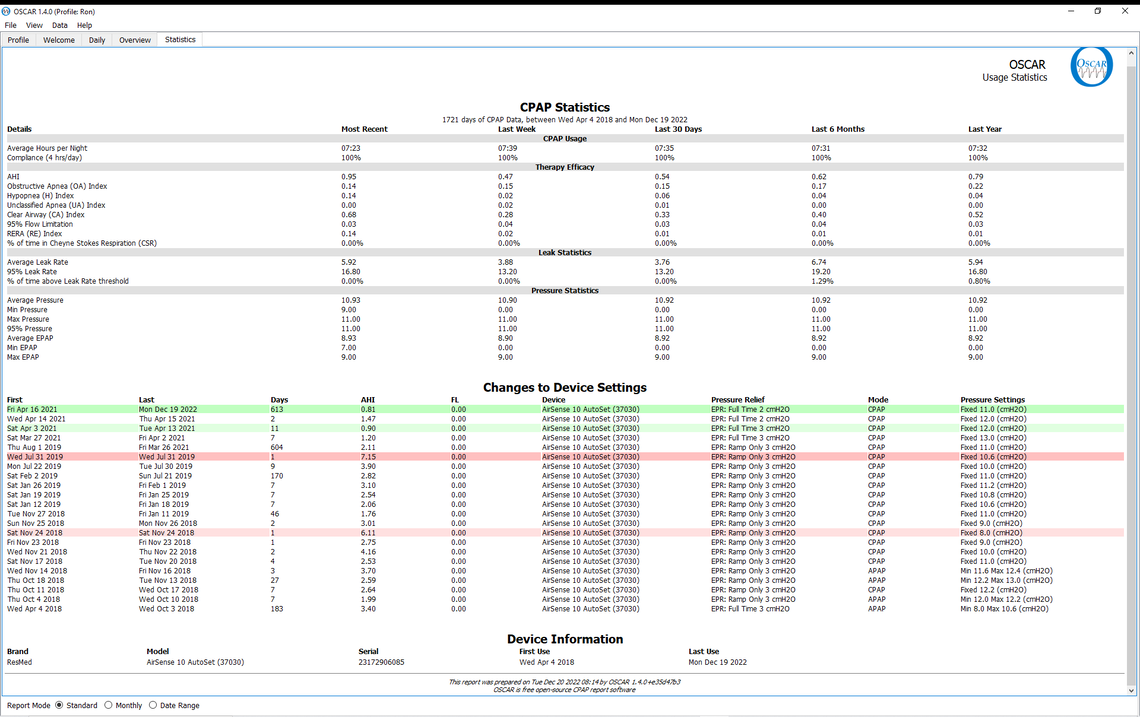
Task: Click the scroll up arrow of the report scrollbar
Action: (x=1131, y=54)
